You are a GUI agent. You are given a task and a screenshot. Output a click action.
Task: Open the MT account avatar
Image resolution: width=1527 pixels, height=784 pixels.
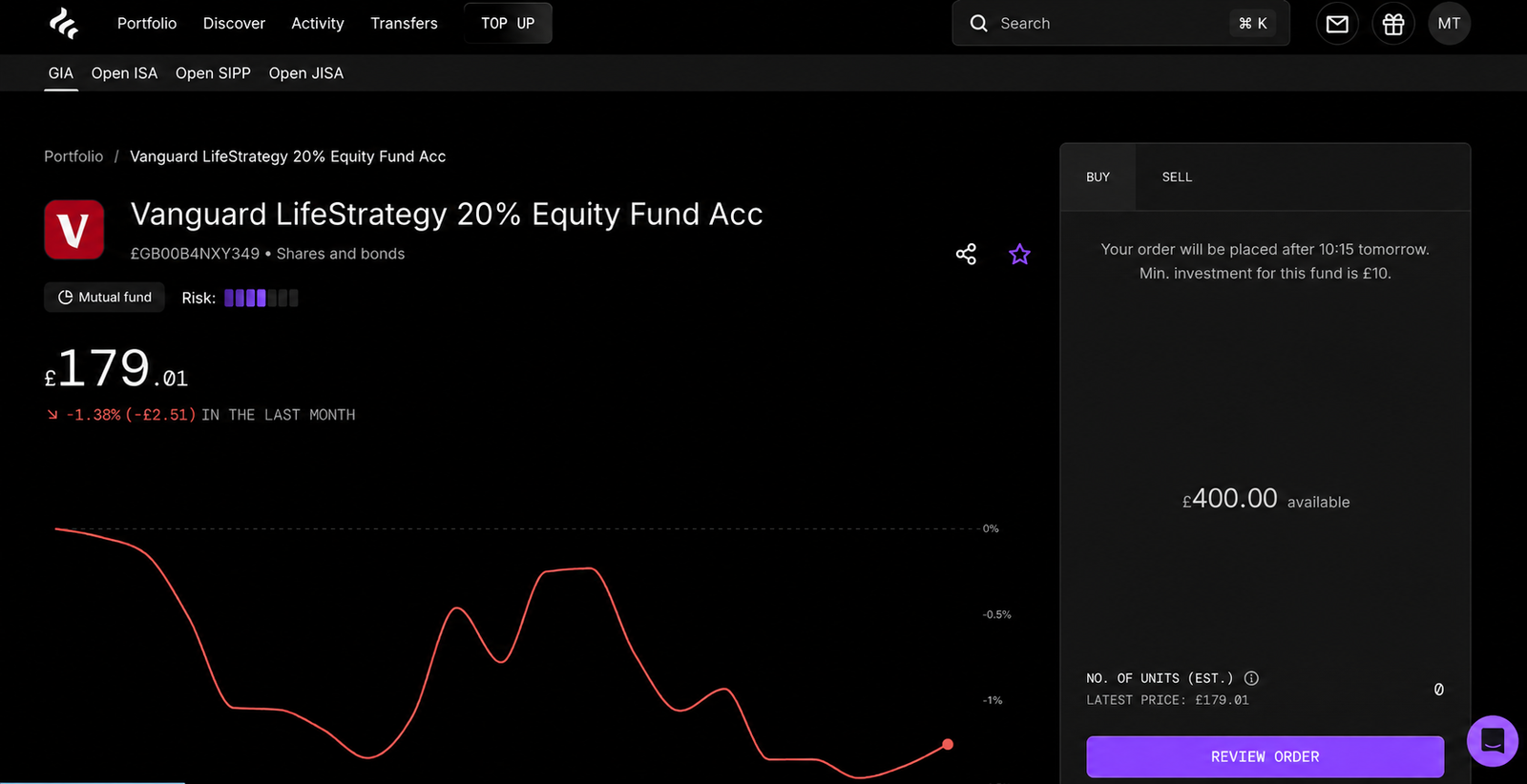pos(1449,24)
